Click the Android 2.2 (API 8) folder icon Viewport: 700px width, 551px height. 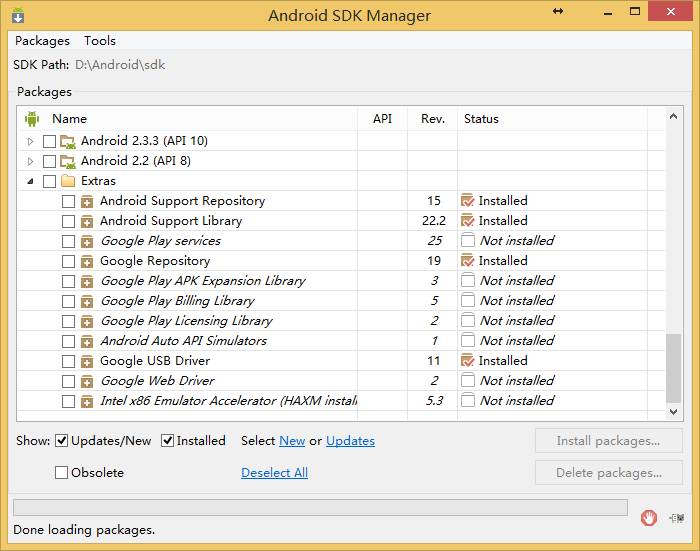[68, 161]
